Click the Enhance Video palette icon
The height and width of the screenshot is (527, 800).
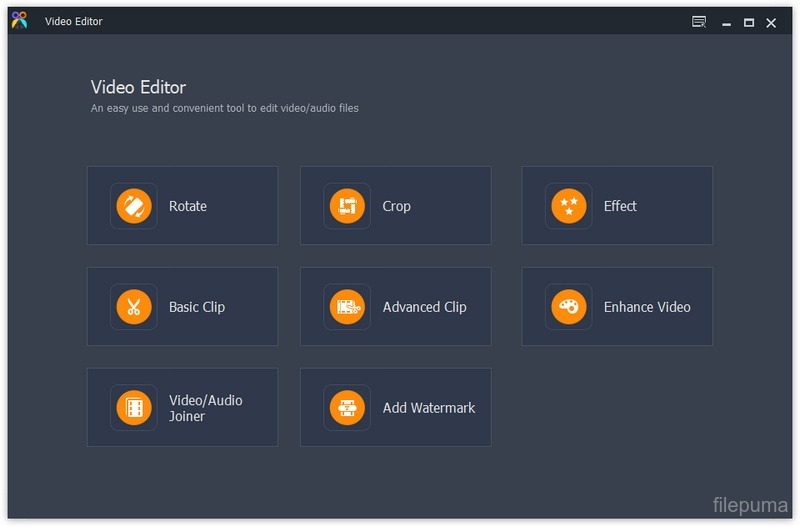pos(568,307)
